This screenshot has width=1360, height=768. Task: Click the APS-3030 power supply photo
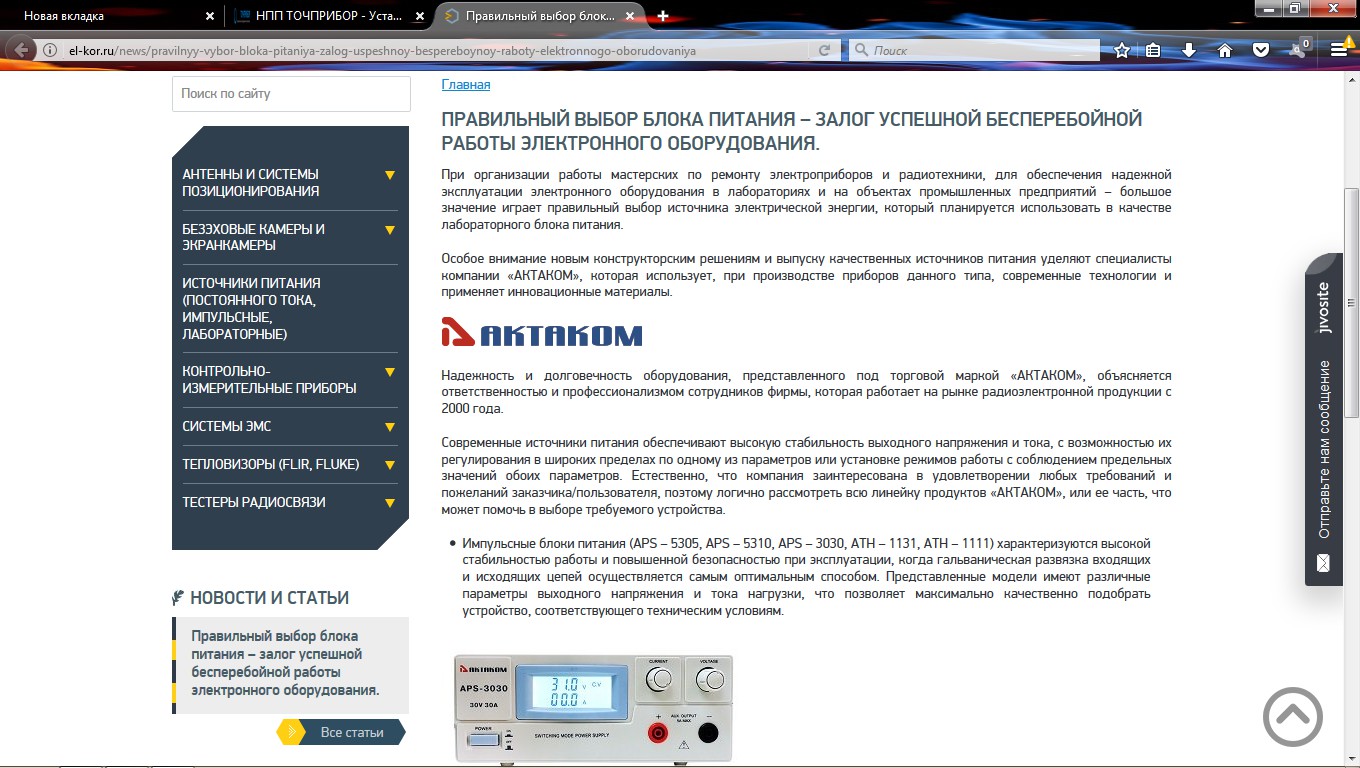(594, 709)
